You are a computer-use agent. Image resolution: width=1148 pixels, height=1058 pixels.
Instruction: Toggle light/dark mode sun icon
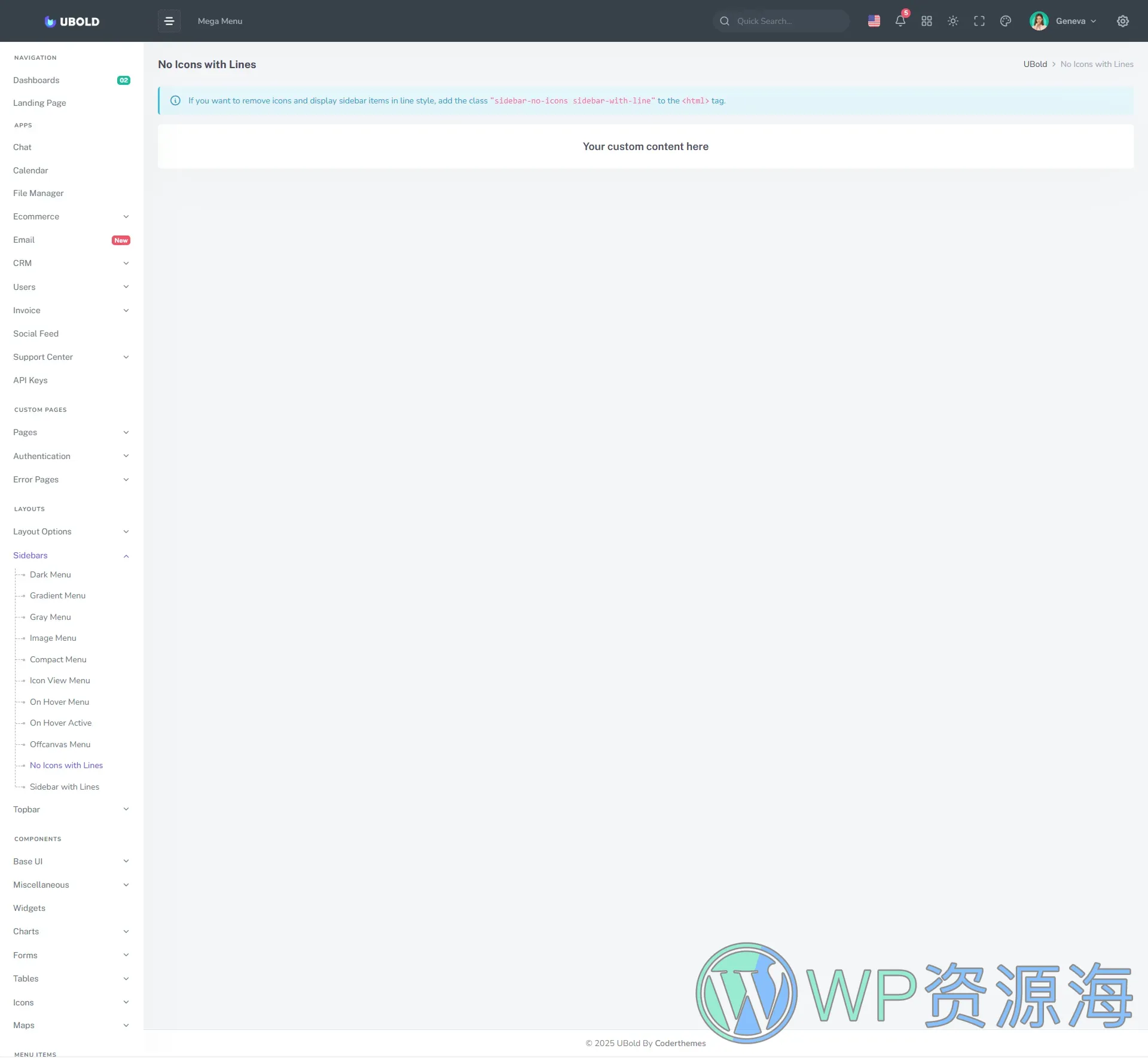pos(952,21)
